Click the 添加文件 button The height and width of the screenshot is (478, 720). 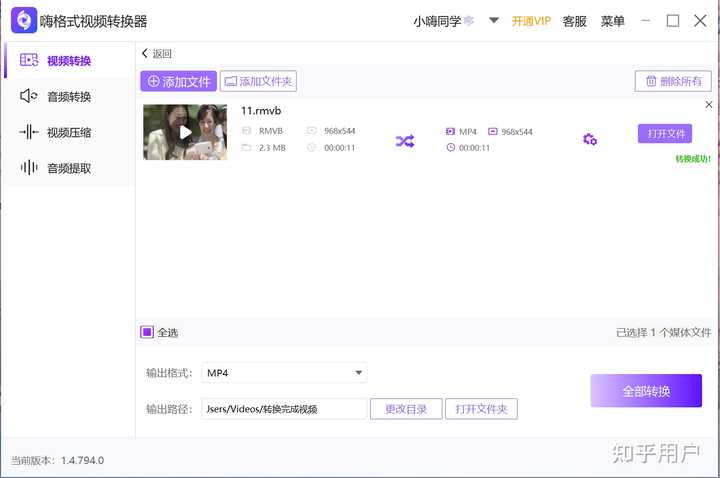tap(179, 81)
